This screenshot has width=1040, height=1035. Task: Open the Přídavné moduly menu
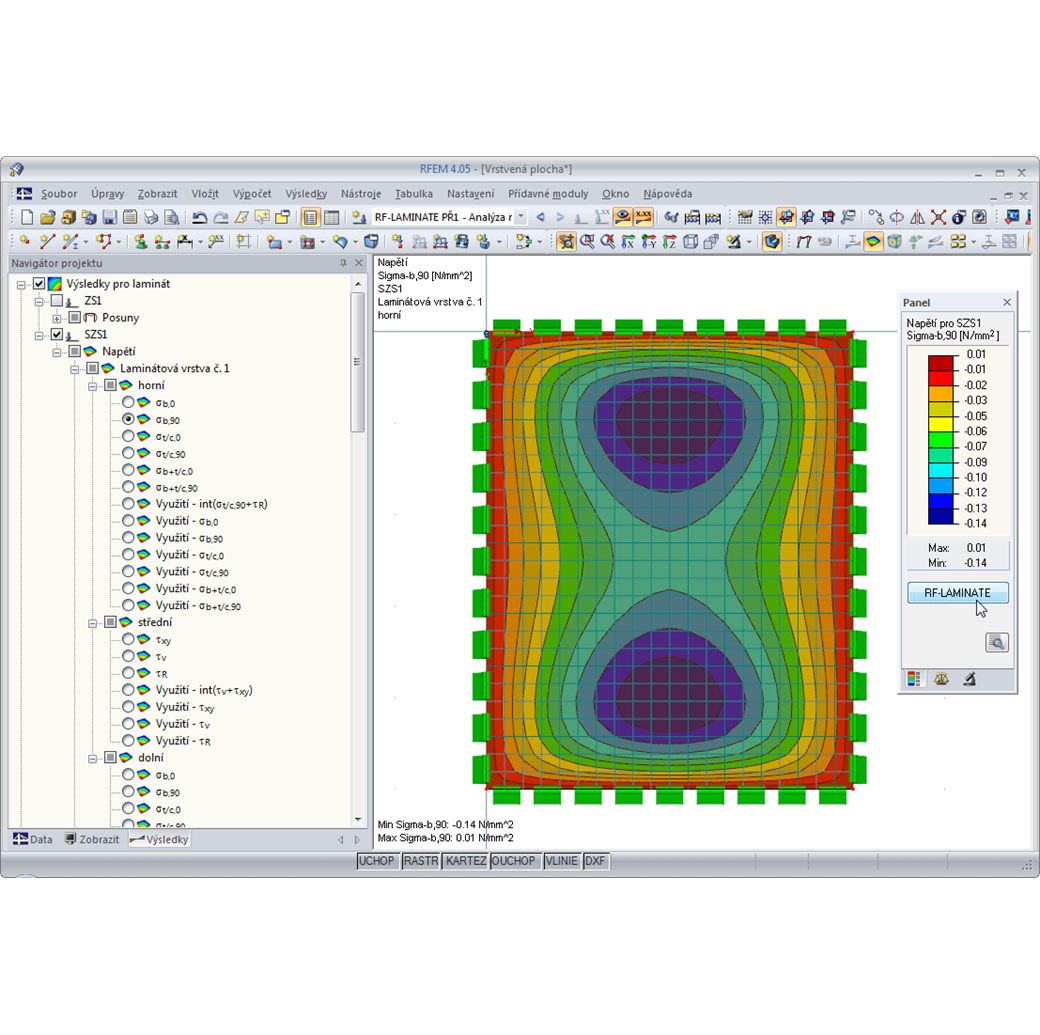(x=548, y=194)
